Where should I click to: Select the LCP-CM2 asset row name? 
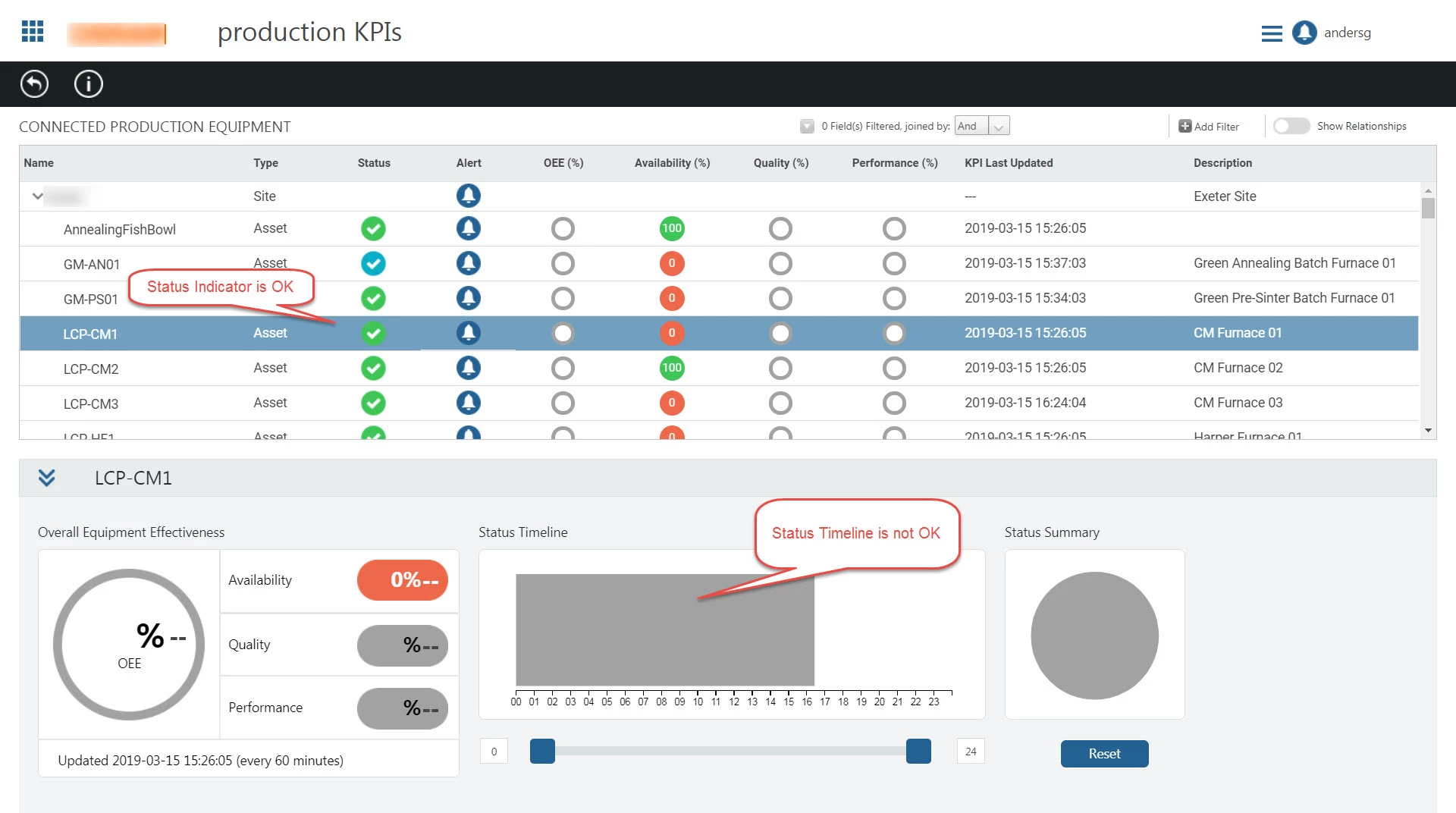click(91, 369)
